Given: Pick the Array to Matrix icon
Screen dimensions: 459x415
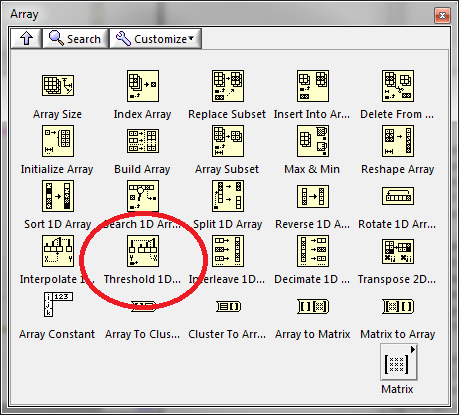Looking at the screenshot, I should 313,306.
